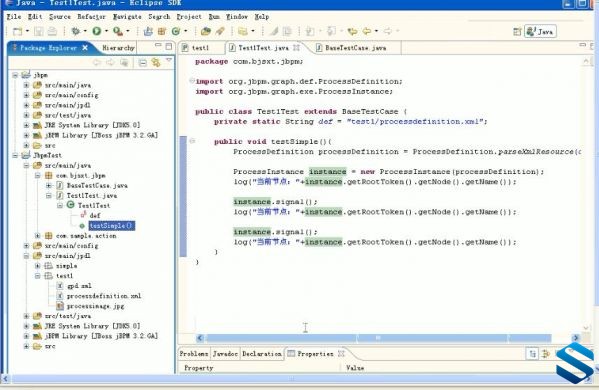The width and height of the screenshot is (599, 390).
Task: Open the New wizard dropdown arrow
Action: click(x=27, y=31)
